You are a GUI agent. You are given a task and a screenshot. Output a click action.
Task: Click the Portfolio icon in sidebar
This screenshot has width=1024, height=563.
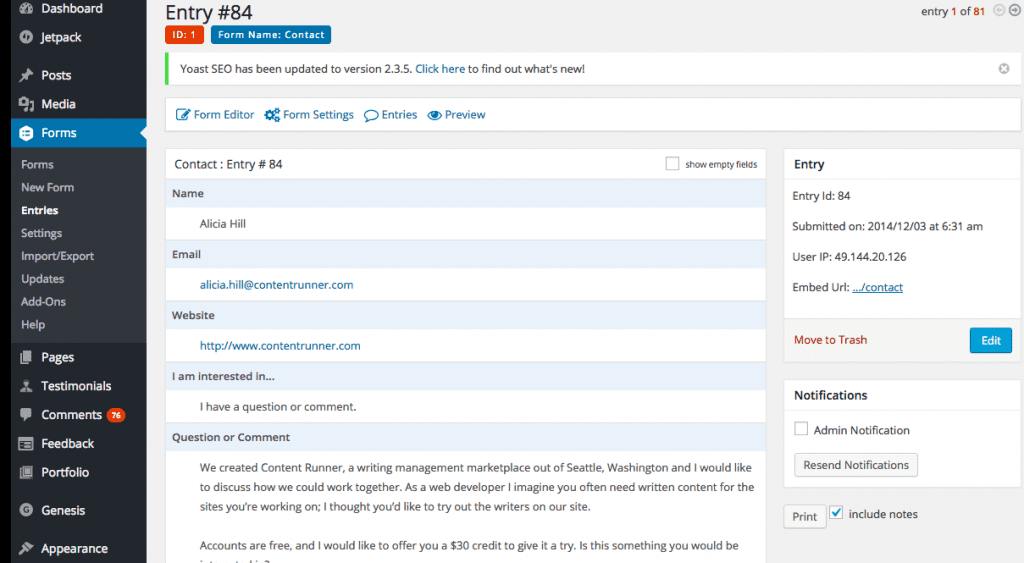pyautogui.click(x=26, y=472)
